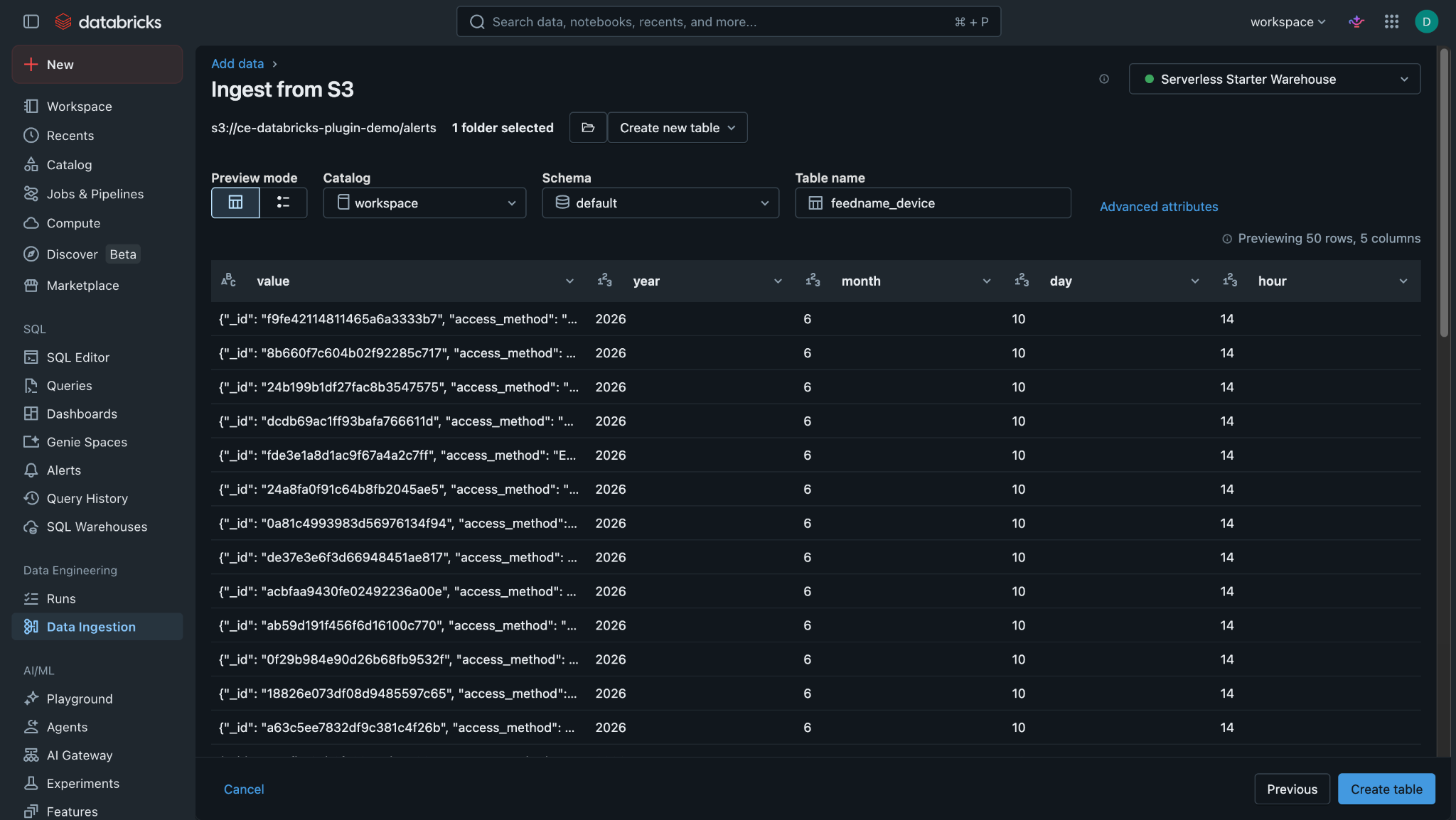Open the Schema dropdown showing default

[660, 203]
